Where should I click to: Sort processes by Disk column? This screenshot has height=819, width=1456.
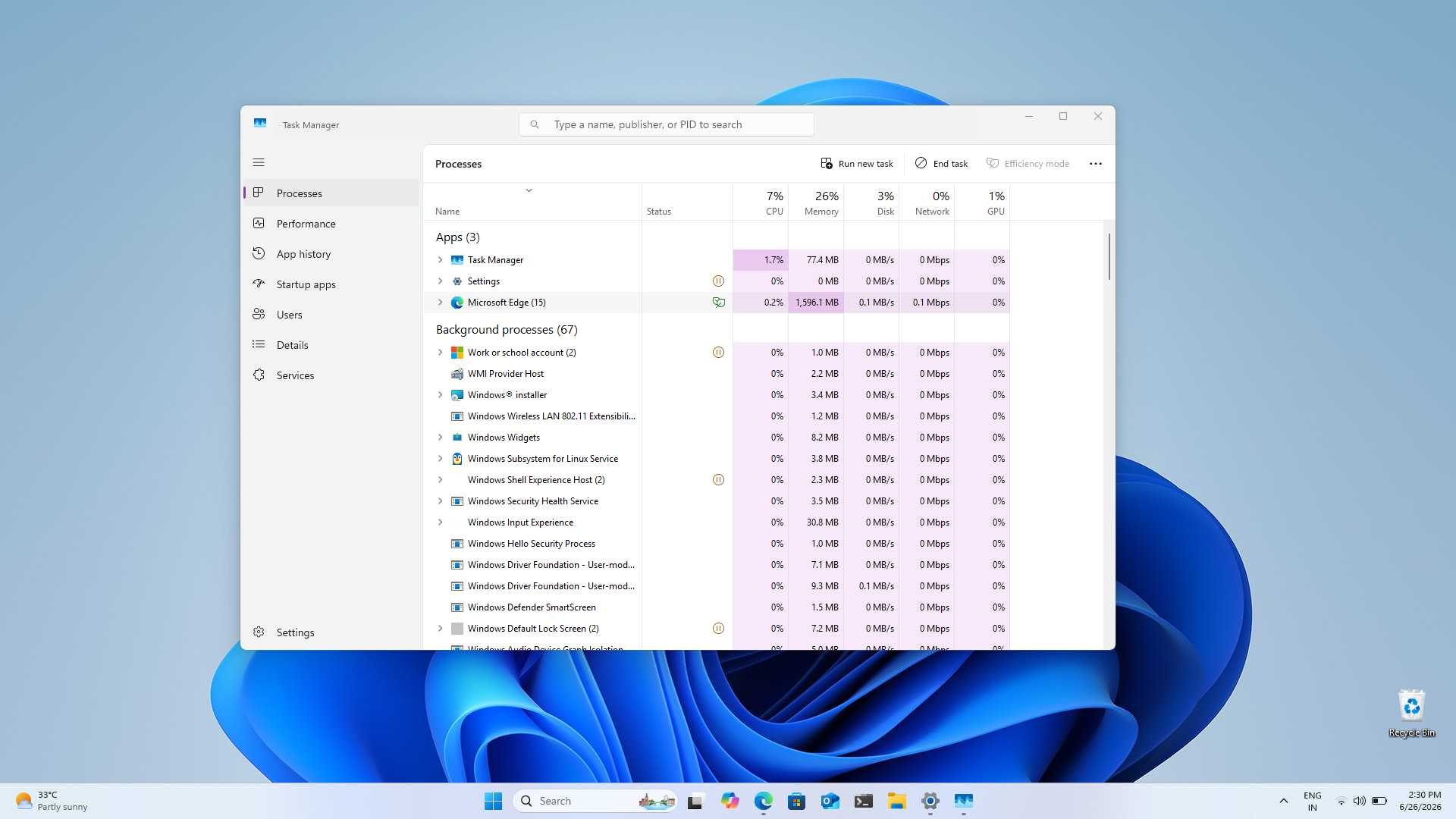(x=871, y=202)
